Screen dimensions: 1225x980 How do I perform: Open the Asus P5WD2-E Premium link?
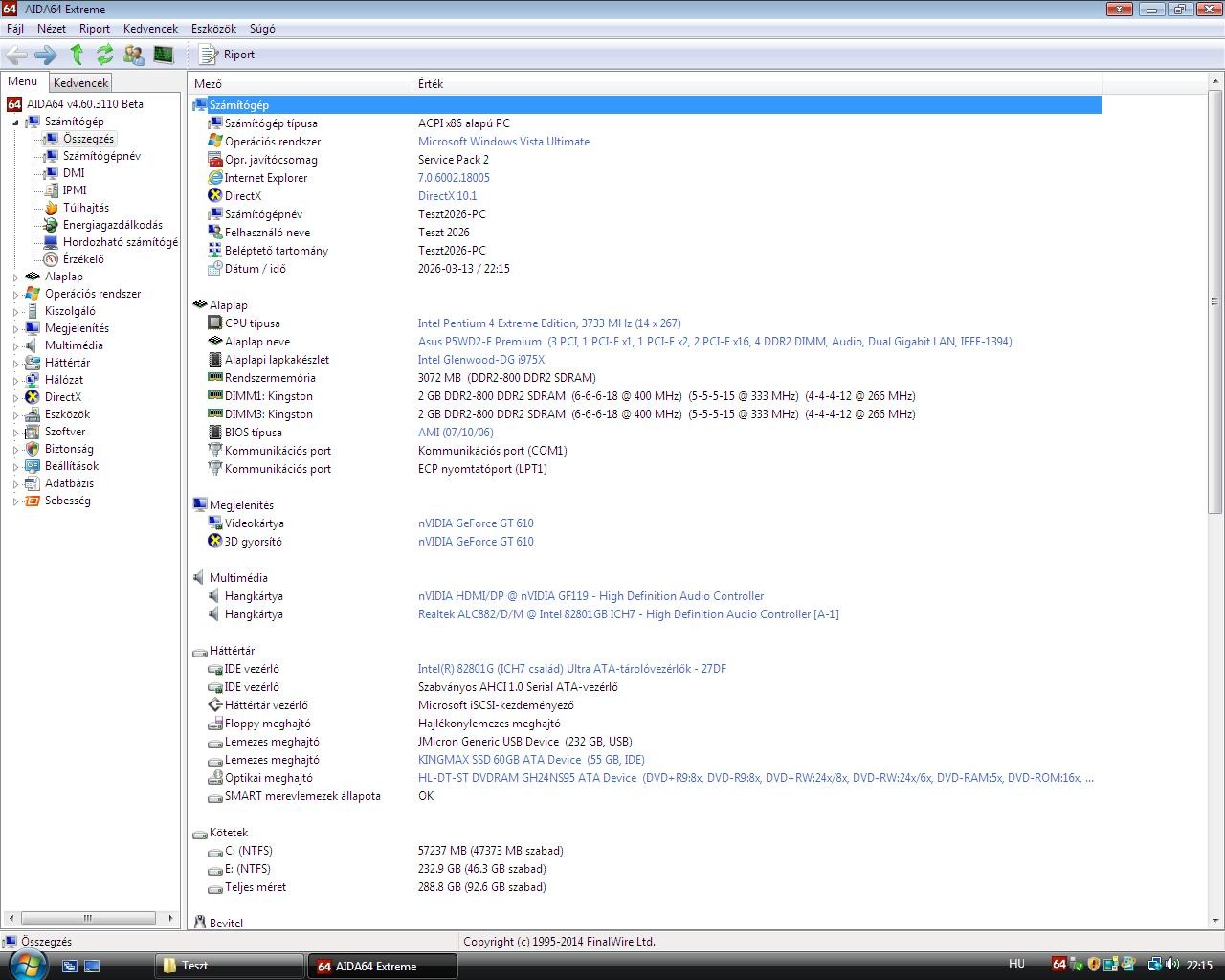[715, 342]
